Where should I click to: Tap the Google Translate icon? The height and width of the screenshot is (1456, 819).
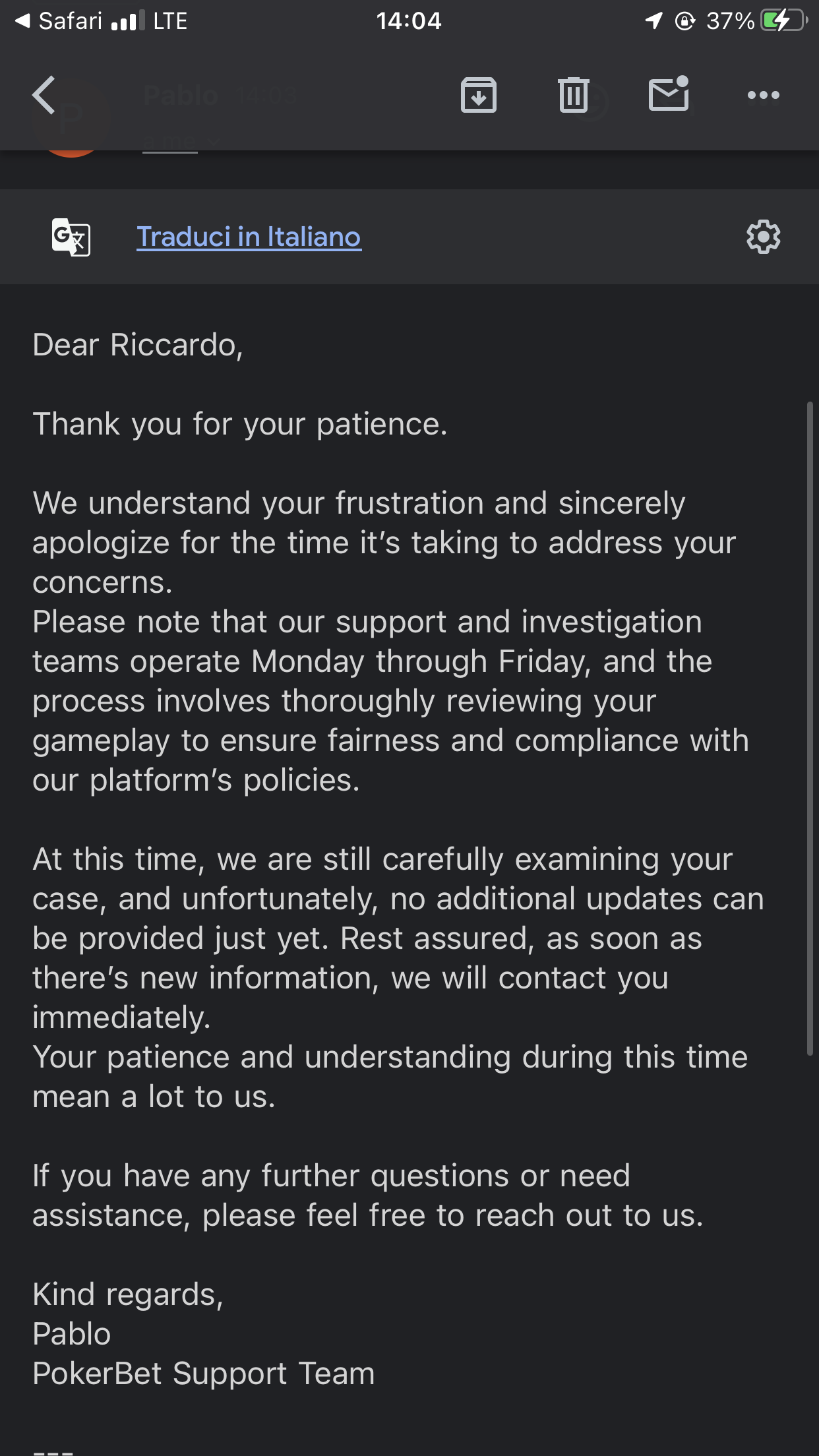(x=71, y=237)
